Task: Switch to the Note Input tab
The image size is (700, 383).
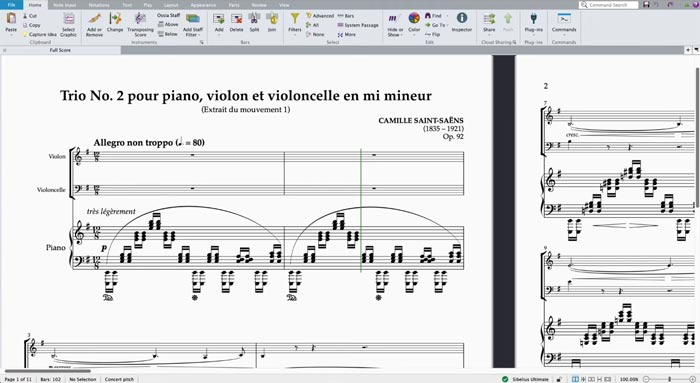Action: click(x=65, y=5)
